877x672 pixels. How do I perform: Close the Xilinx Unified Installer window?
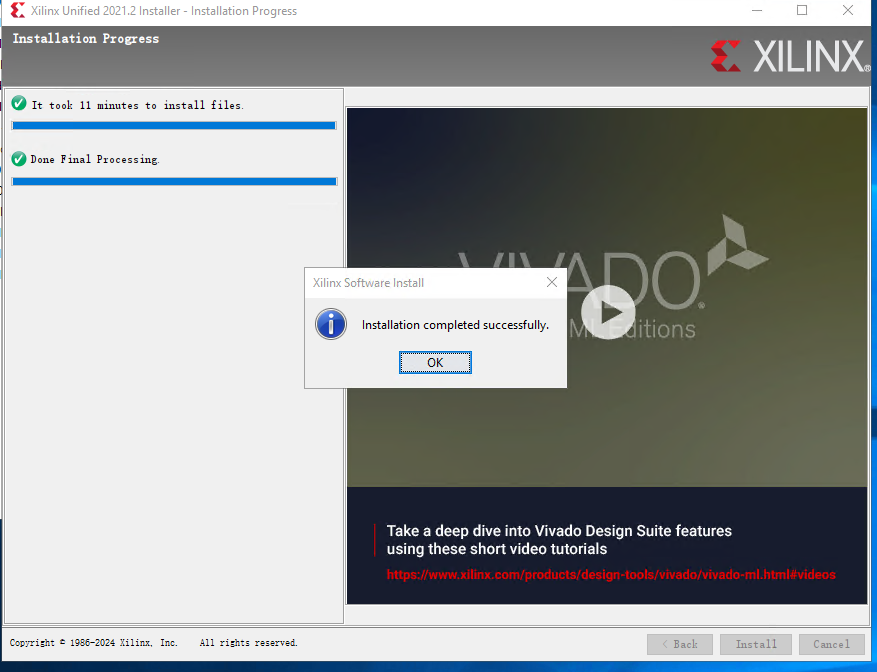pos(848,10)
